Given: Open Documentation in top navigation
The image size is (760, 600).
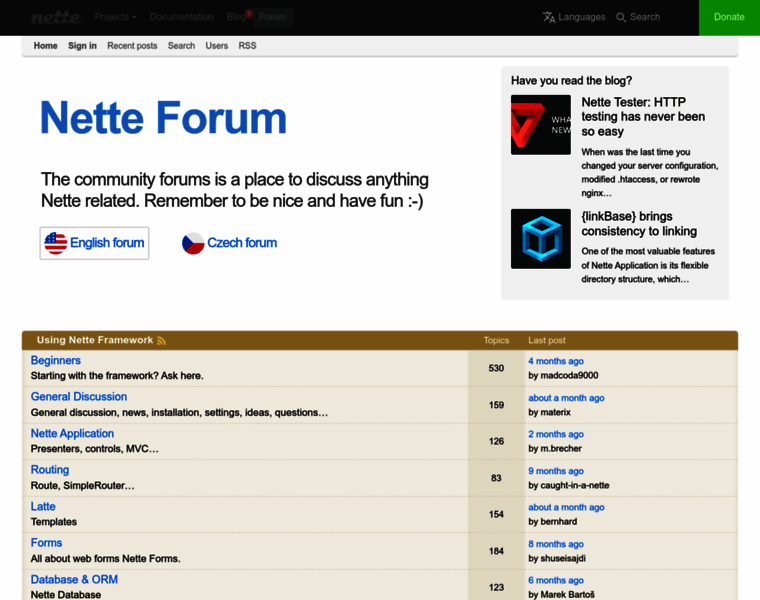Looking at the screenshot, I should point(181,17).
